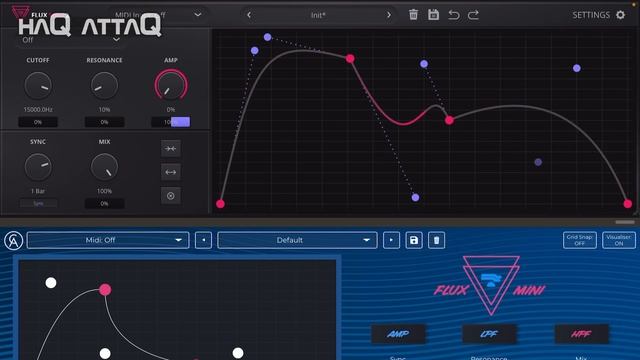This screenshot has width=640, height=360.
Task: Click the SETTINGS label
Action: (591, 15)
